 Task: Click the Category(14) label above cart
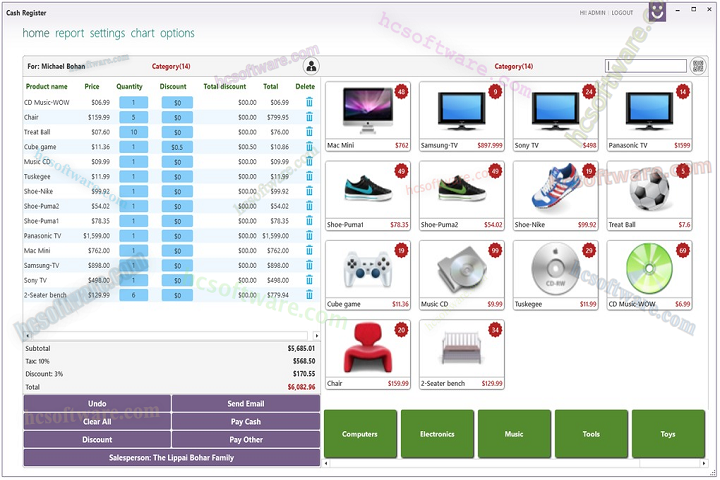point(171,67)
